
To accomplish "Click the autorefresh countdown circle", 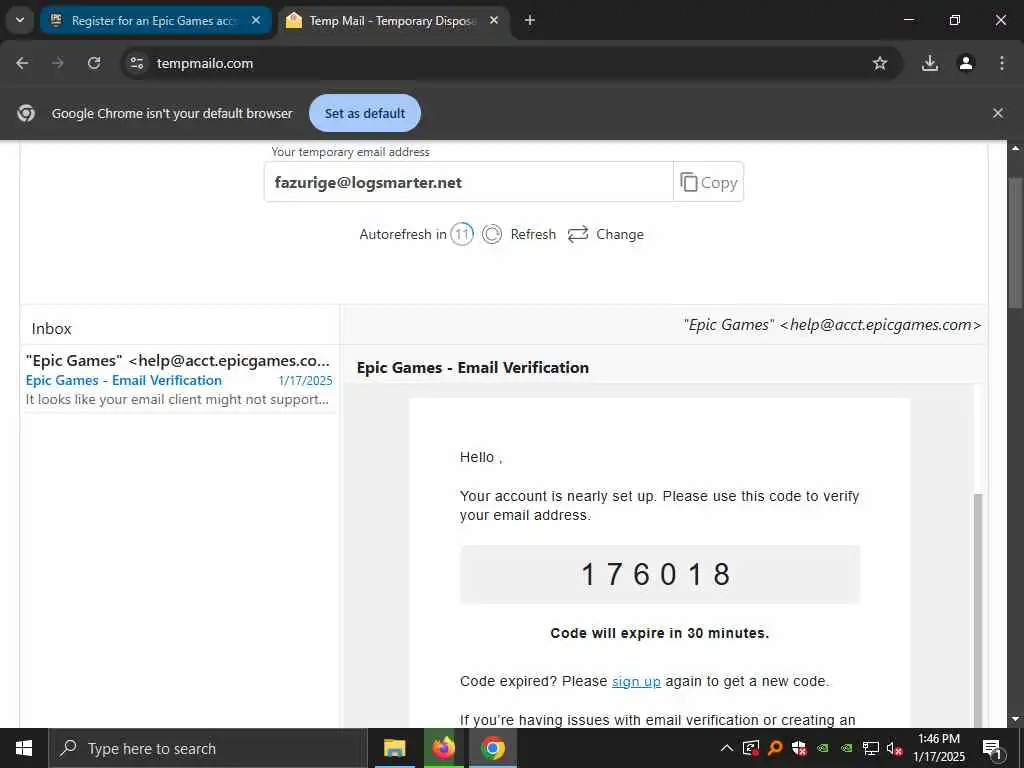I will 462,234.
